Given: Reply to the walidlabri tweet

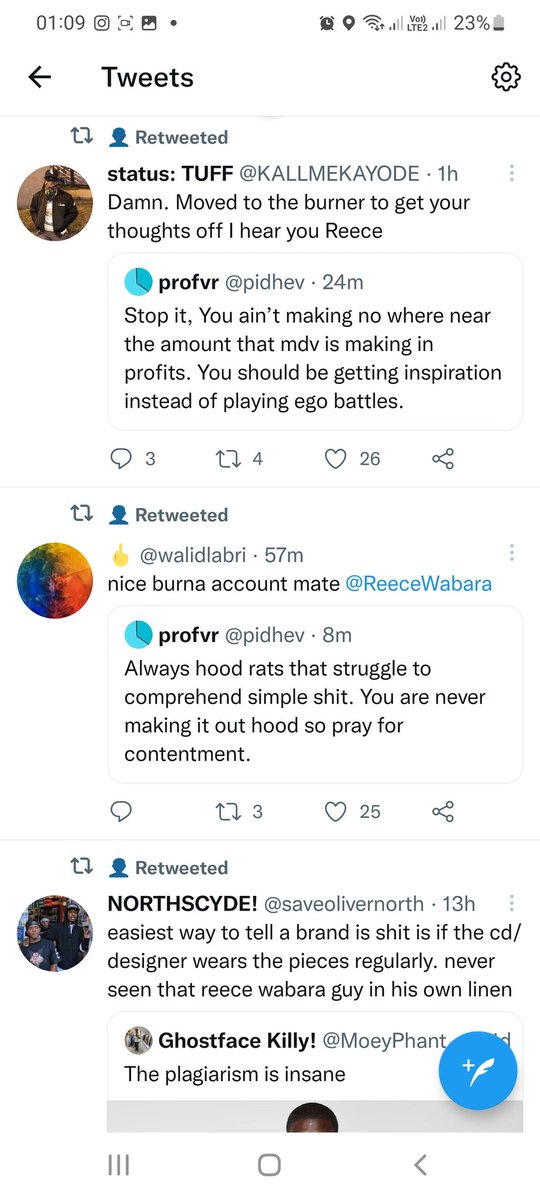Looking at the screenshot, I should click(x=120, y=811).
